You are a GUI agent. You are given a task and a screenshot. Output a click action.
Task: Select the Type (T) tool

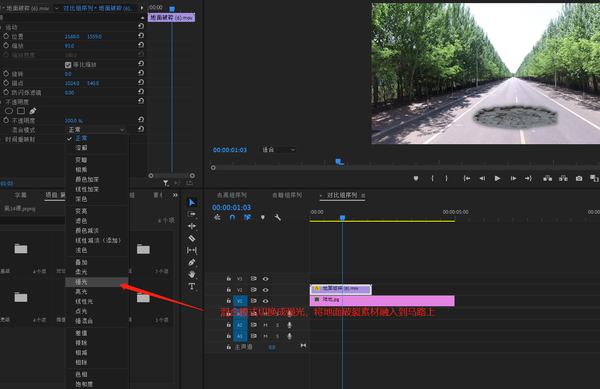pyautogui.click(x=192, y=286)
